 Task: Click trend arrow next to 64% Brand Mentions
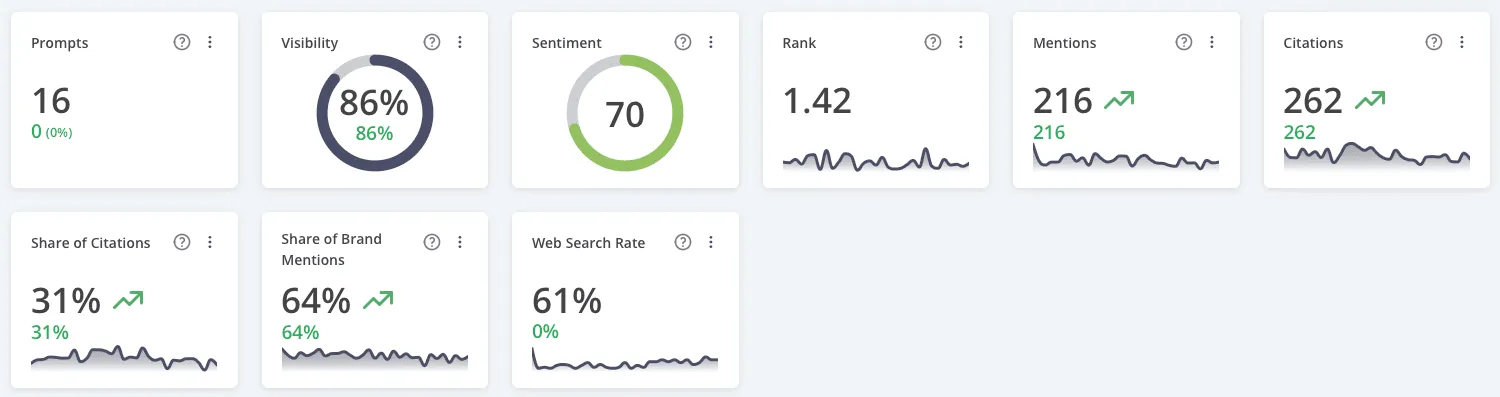pos(378,300)
